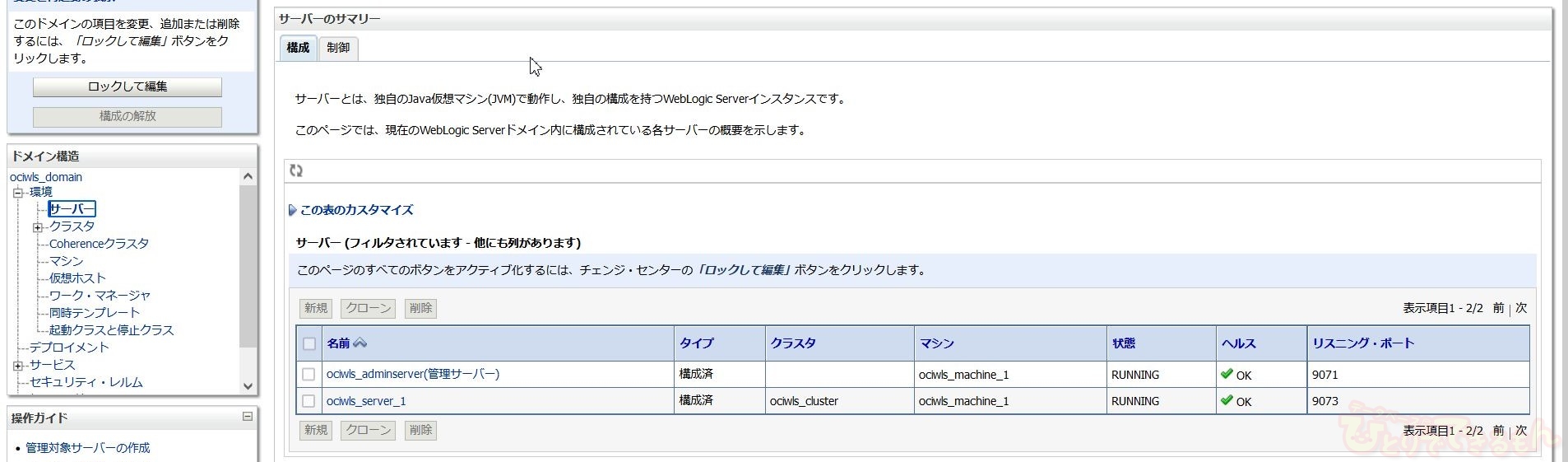
Task: Check the box for ociwls_adminserver row
Action: (308, 375)
